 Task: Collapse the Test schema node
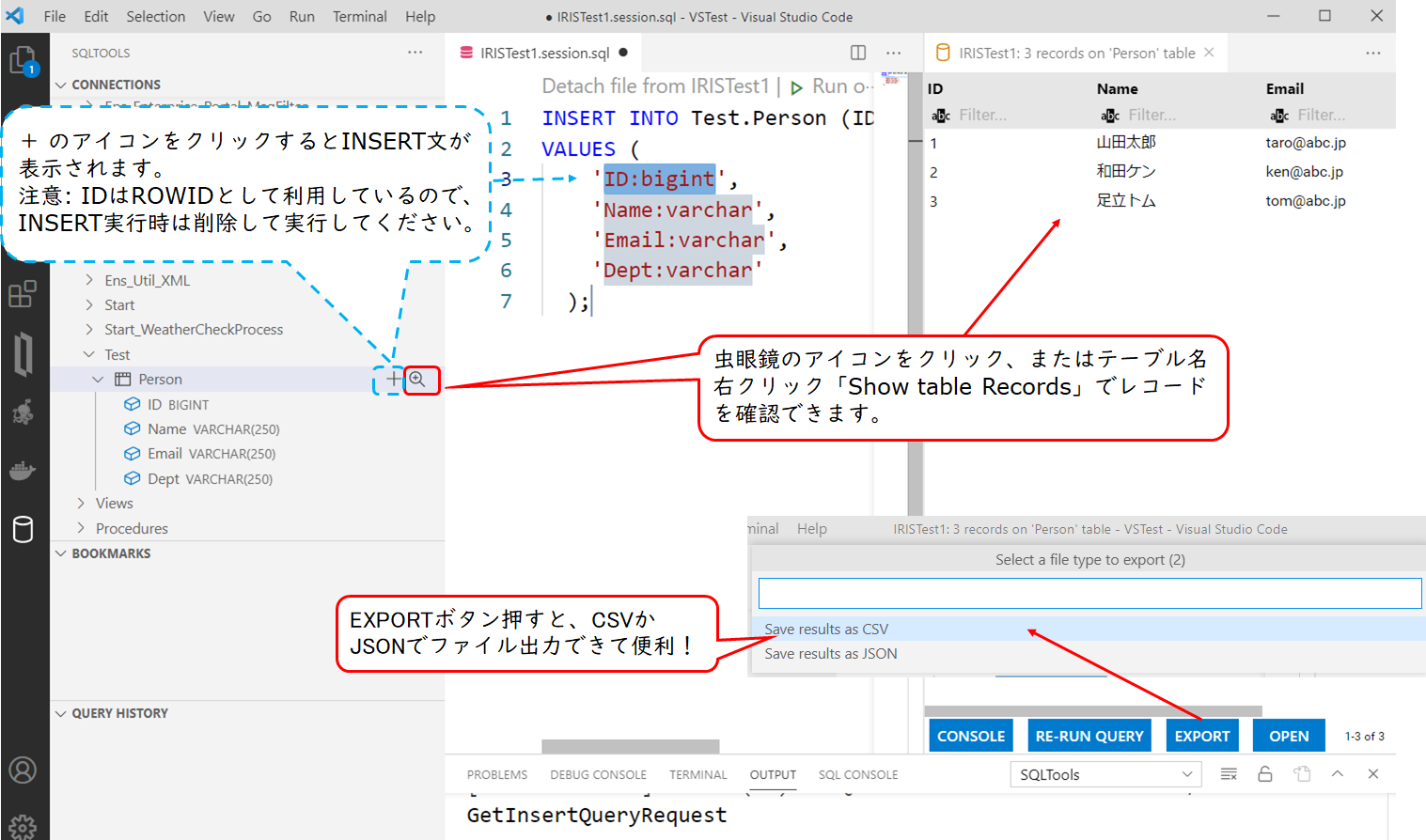(x=89, y=354)
